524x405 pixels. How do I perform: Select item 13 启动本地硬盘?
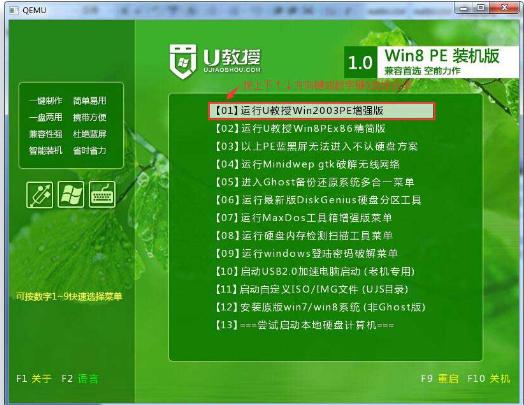[x=304, y=325]
